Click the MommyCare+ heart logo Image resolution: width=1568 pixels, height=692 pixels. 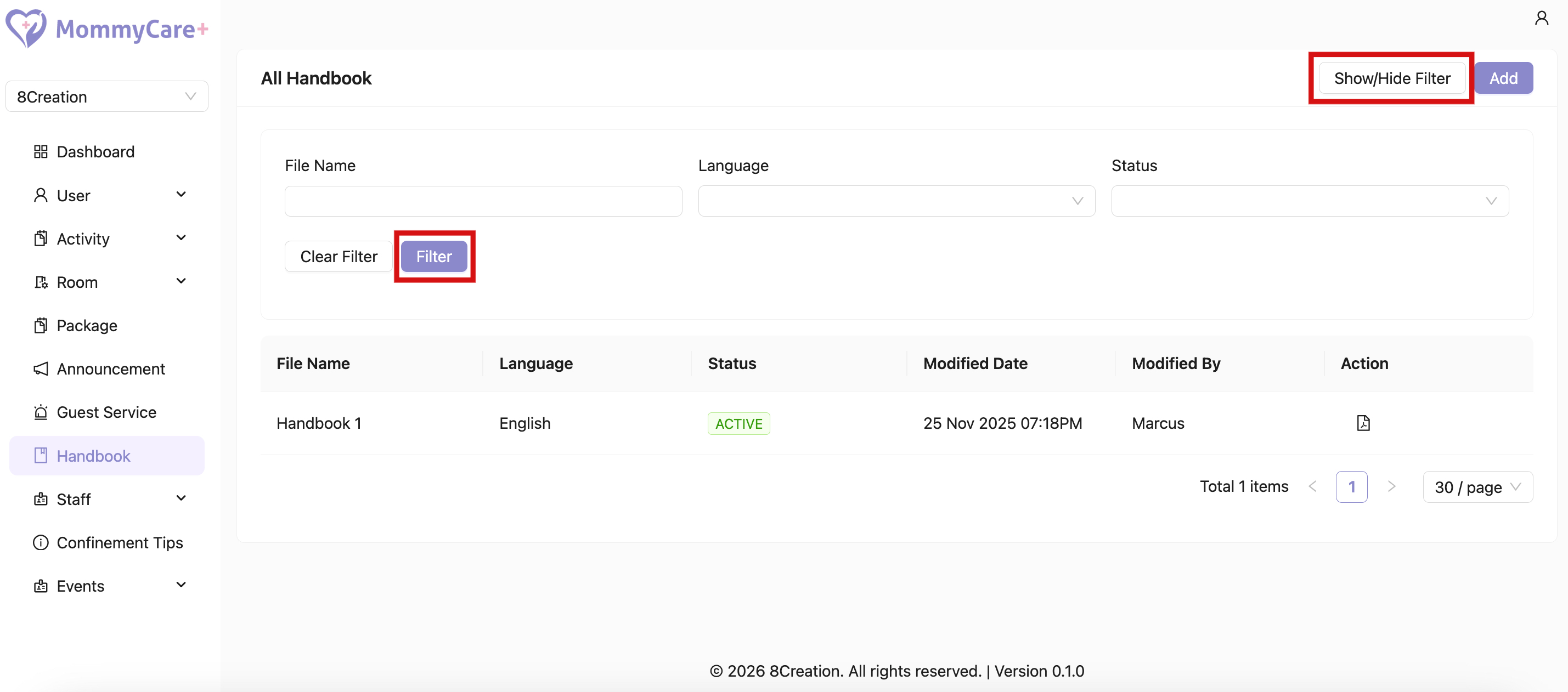click(x=26, y=28)
